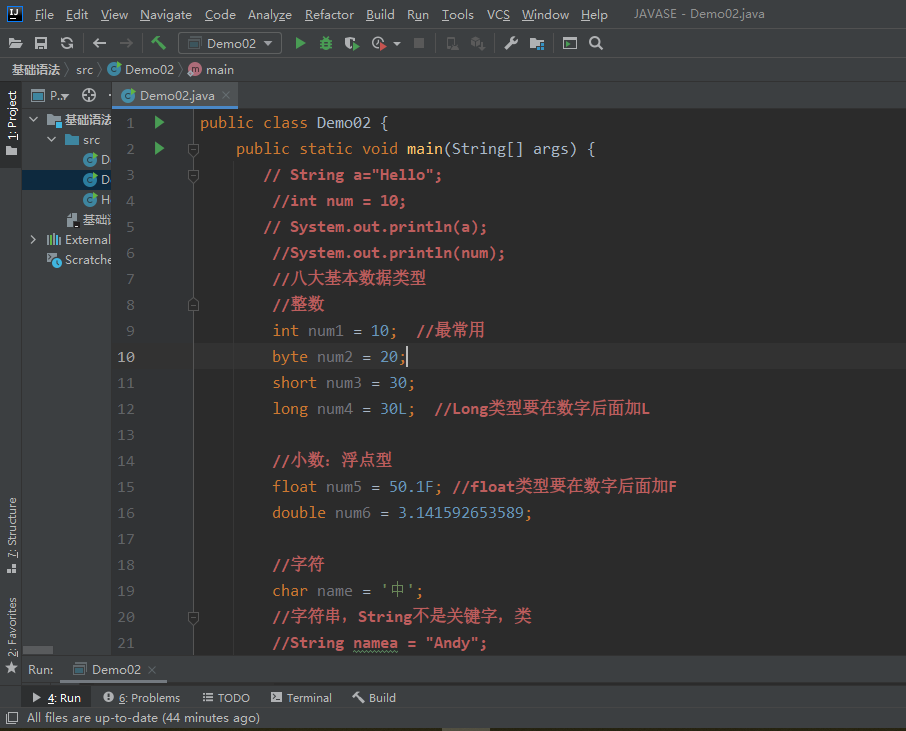Click the green Run button in toolbar
The height and width of the screenshot is (731, 906).
pyautogui.click(x=300, y=44)
